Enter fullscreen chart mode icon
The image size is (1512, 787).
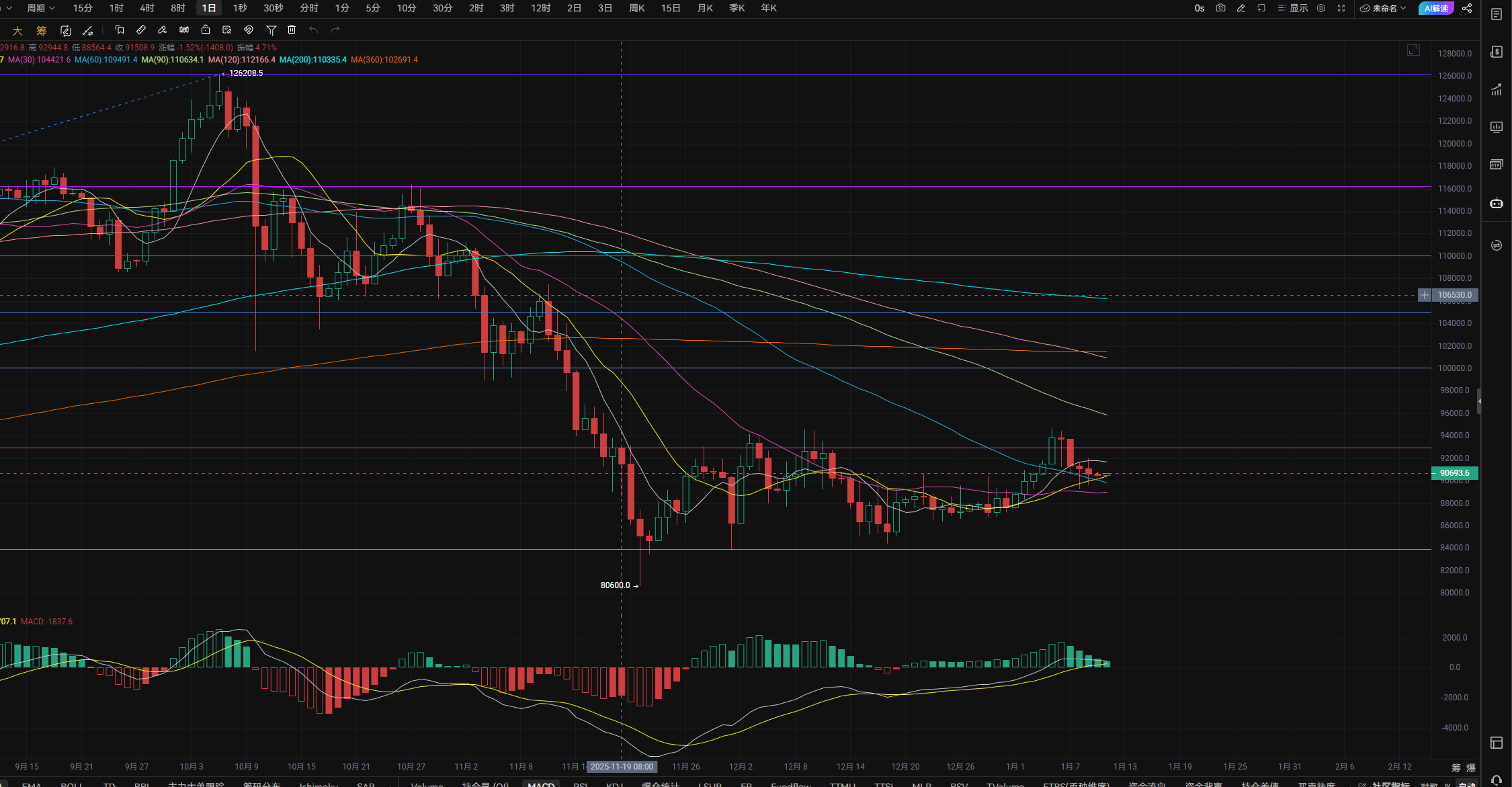tap(1341, 8)
